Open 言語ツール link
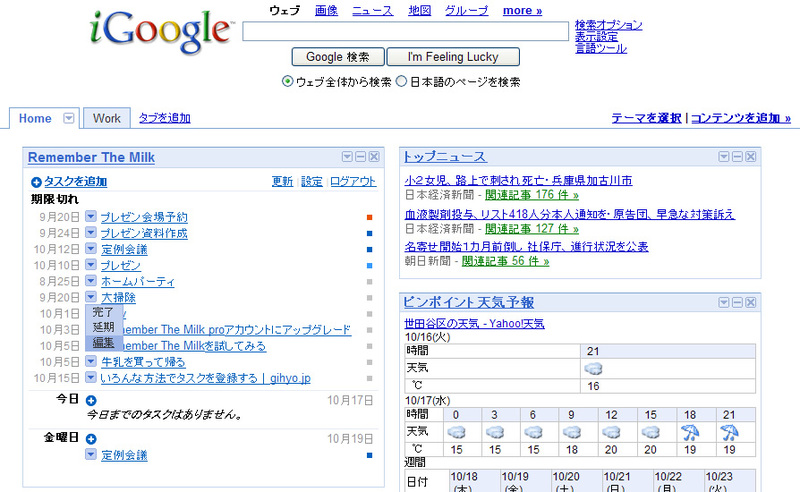 601,48
